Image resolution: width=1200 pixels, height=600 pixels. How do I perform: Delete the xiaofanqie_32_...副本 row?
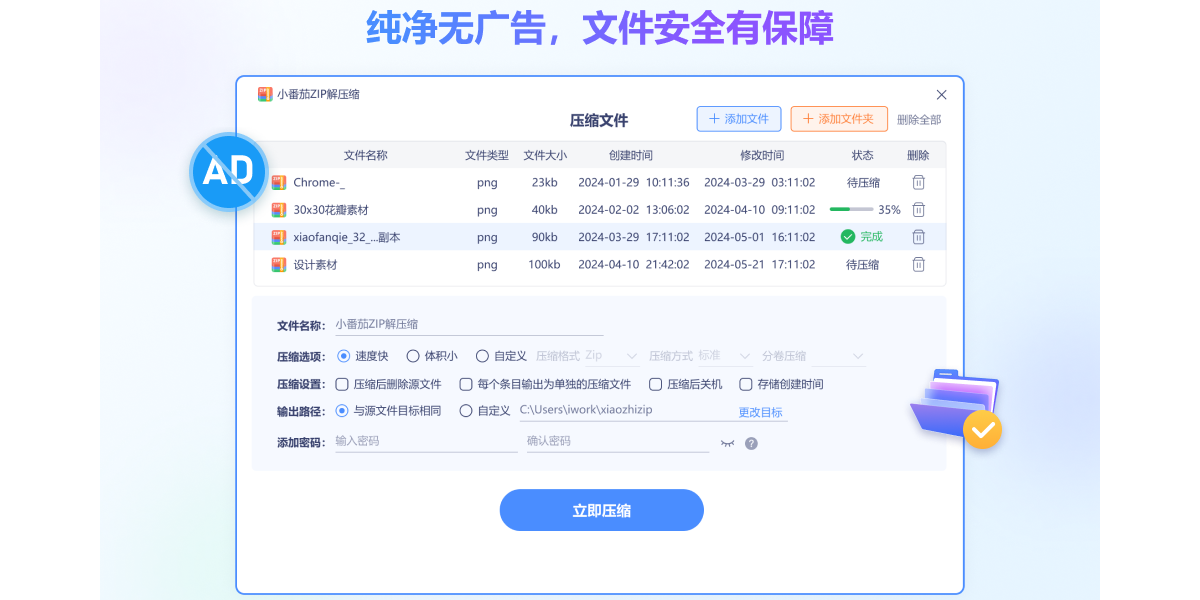click(918, 237)
